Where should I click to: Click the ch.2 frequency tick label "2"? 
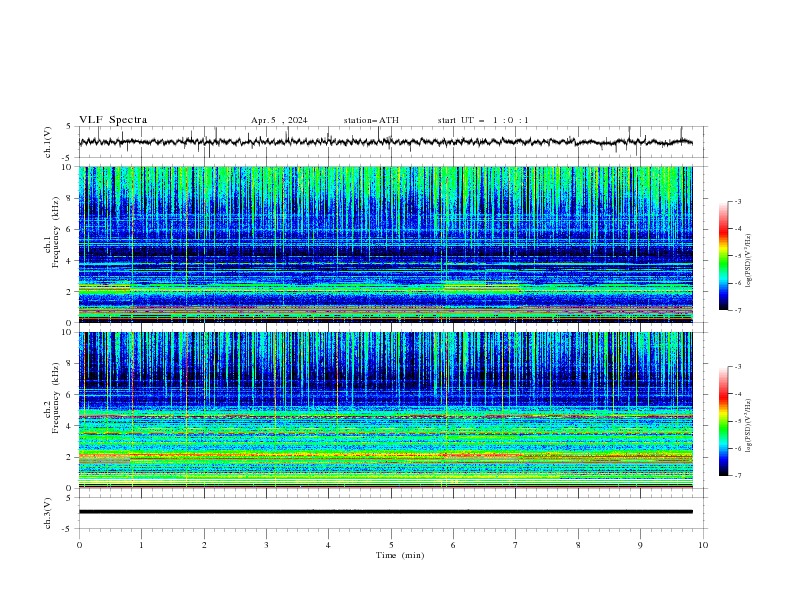[x=69, y=457]
